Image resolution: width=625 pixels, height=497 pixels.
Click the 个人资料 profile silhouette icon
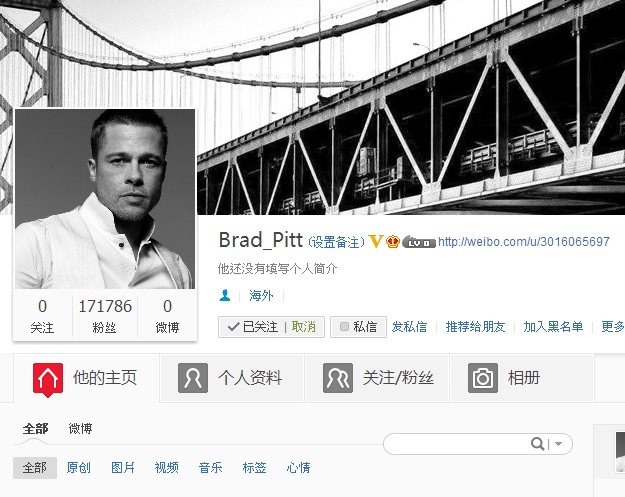tap(193, 378)
